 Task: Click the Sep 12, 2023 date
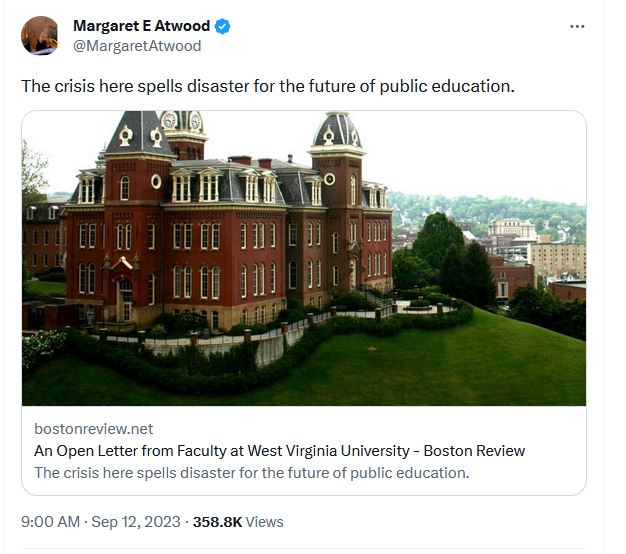pos(137,522)
